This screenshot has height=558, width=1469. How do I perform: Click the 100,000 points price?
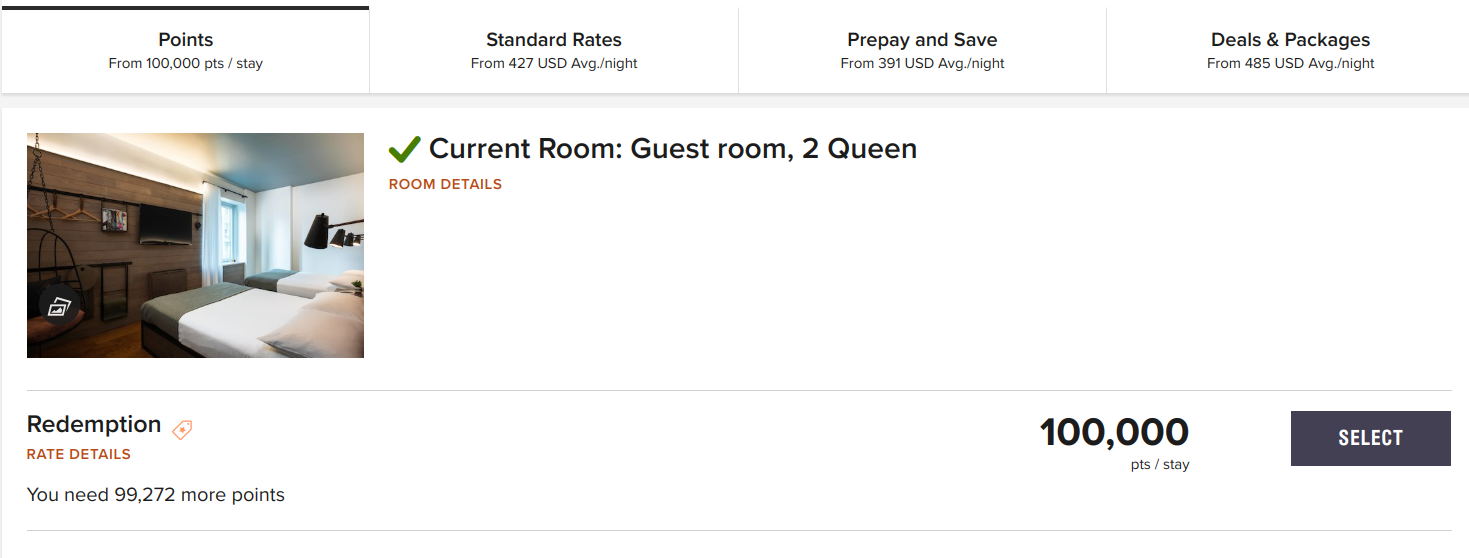tap(1114, 433)
